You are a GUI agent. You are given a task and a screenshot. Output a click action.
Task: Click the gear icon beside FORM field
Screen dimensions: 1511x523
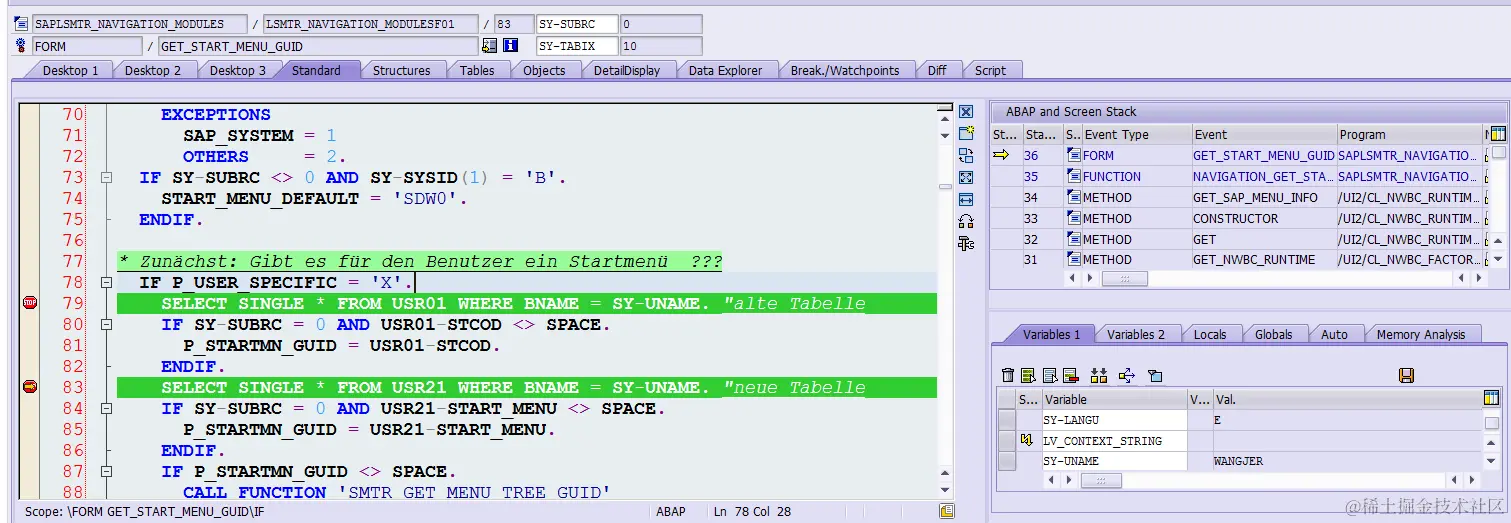coord(22,46)
